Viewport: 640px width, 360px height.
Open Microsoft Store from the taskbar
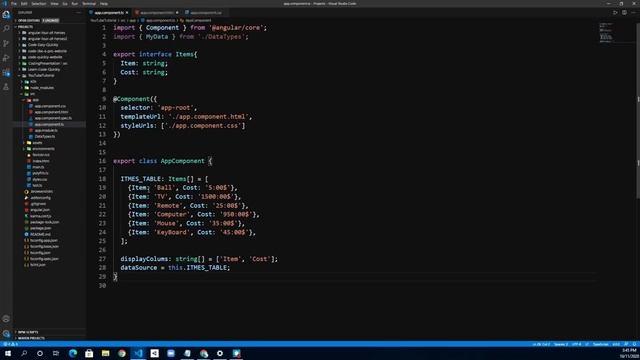(x=89, y=353)
